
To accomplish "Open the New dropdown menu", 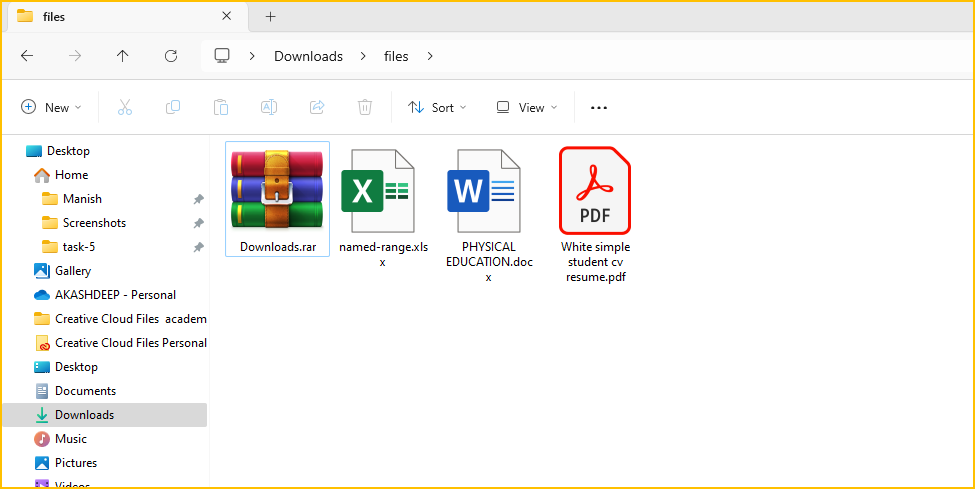I will click(52, 107).
